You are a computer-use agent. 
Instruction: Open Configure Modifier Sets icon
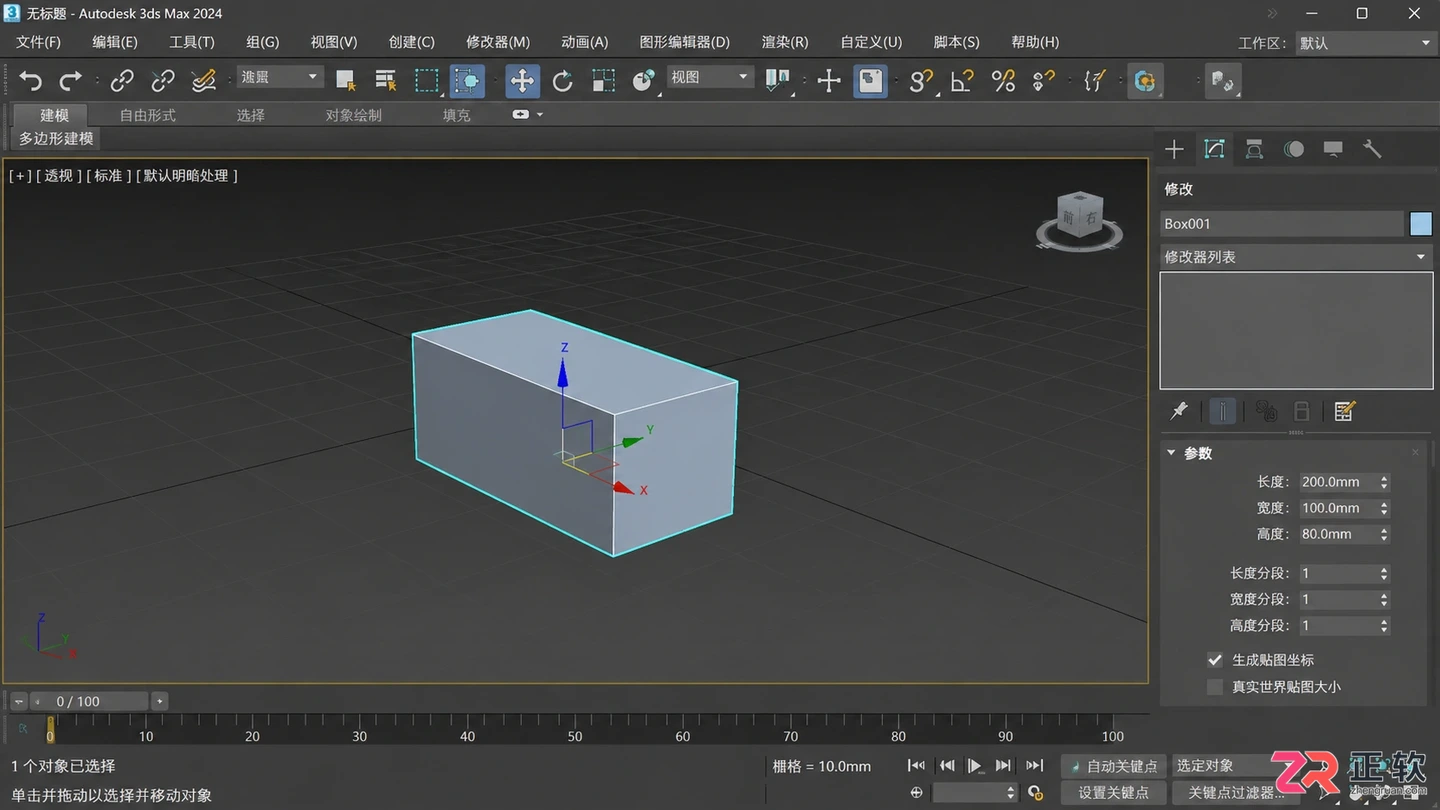click(1344, 411)
